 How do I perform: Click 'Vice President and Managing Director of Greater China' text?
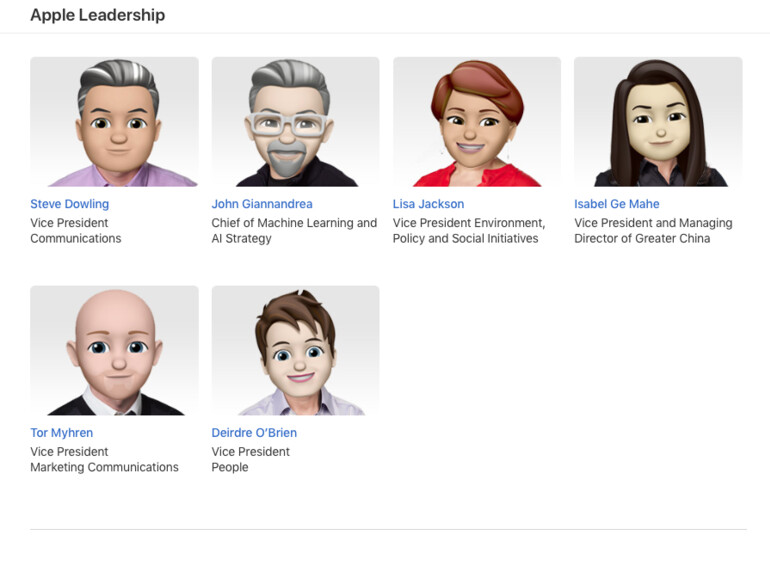pyautogui.click(x=653, y=230)
